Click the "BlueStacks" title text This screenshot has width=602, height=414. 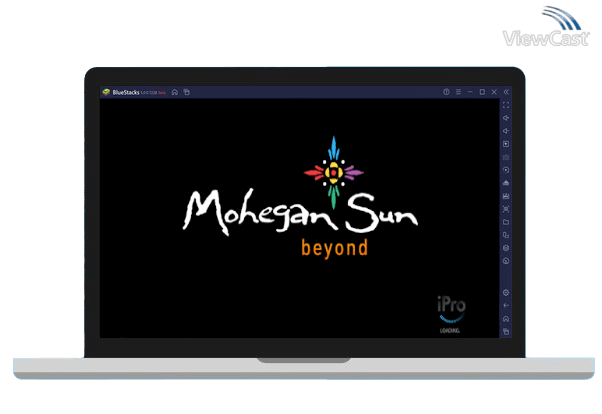point(126,92)
